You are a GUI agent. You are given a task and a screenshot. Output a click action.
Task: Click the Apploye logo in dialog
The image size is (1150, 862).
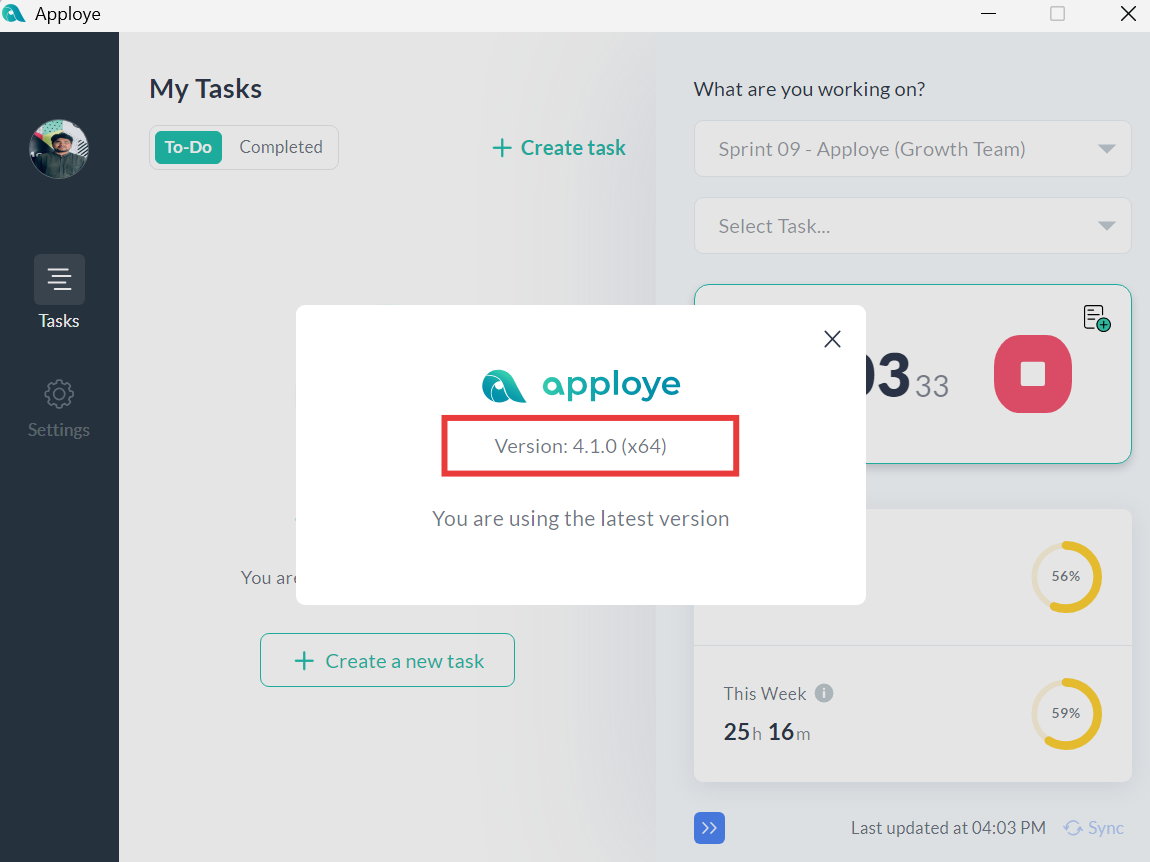tap(581, 385)
